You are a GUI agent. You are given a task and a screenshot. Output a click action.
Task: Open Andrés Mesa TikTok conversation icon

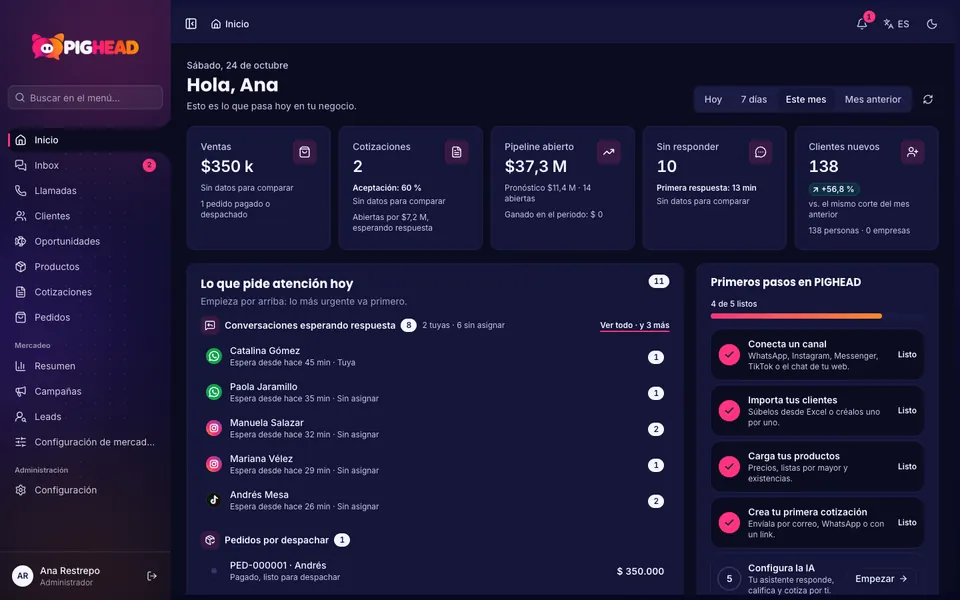214,500
